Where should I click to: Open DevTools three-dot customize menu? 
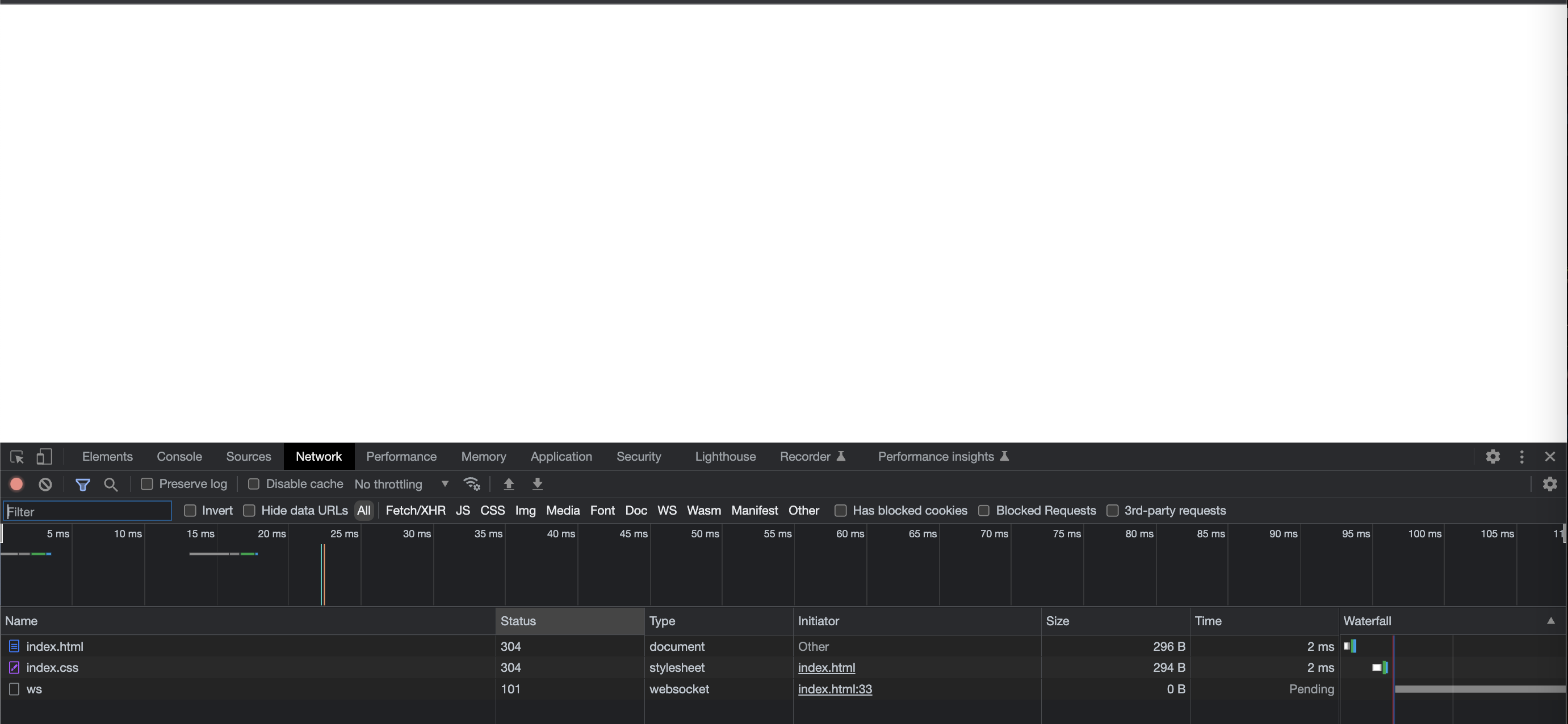[1522, 456]
